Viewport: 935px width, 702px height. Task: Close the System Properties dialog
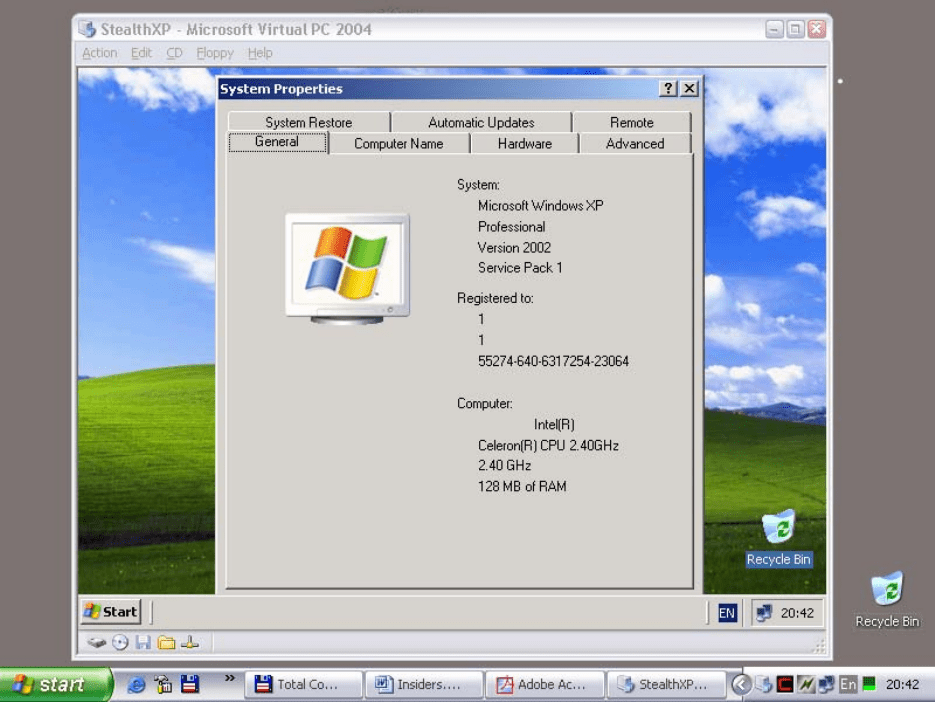[x=689, y=89]
